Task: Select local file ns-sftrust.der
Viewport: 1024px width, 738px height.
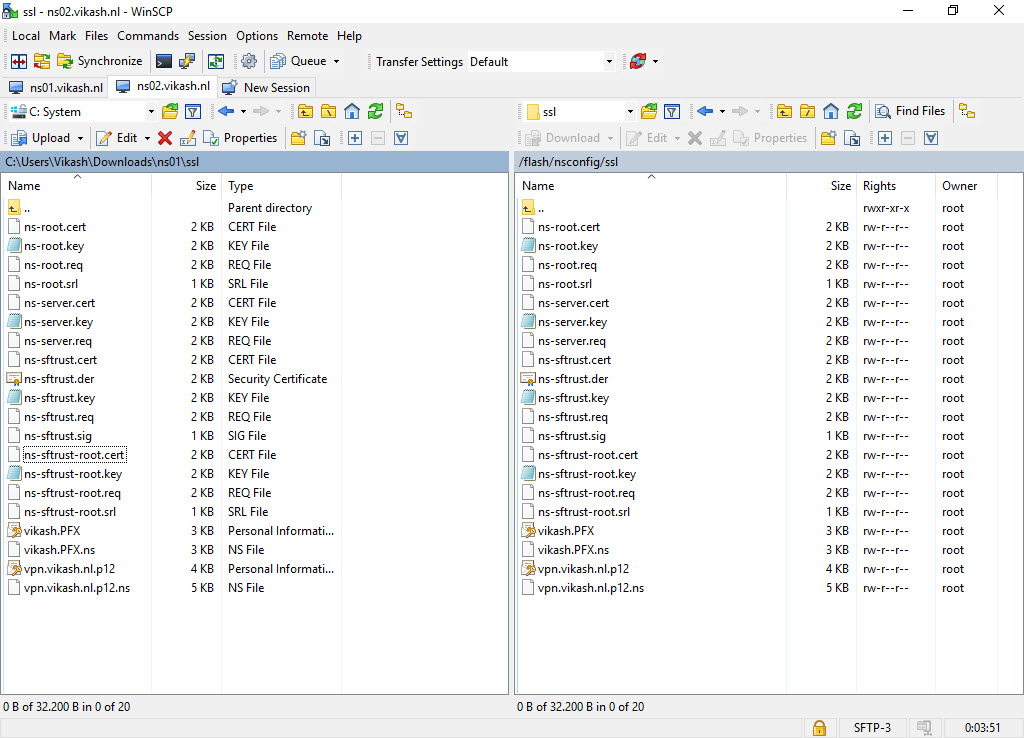Action: [x=59, y=379]
